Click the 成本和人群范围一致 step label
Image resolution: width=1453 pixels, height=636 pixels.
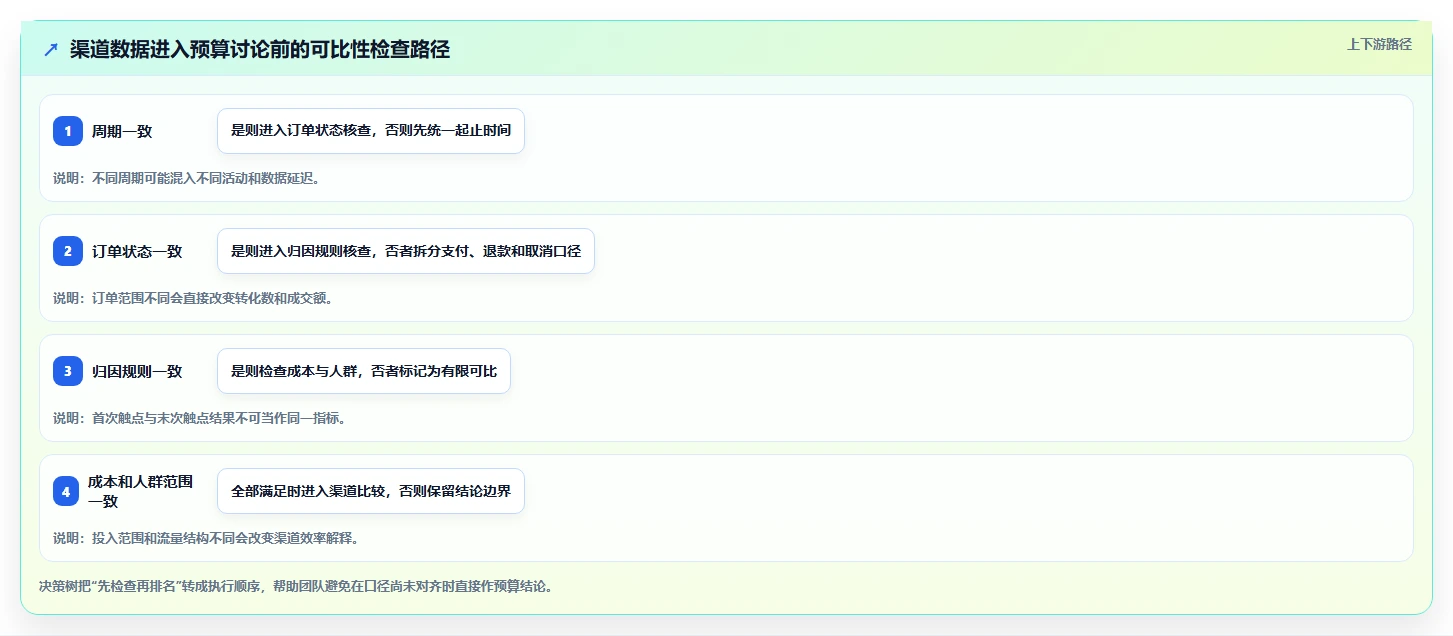tap(140, 491)
